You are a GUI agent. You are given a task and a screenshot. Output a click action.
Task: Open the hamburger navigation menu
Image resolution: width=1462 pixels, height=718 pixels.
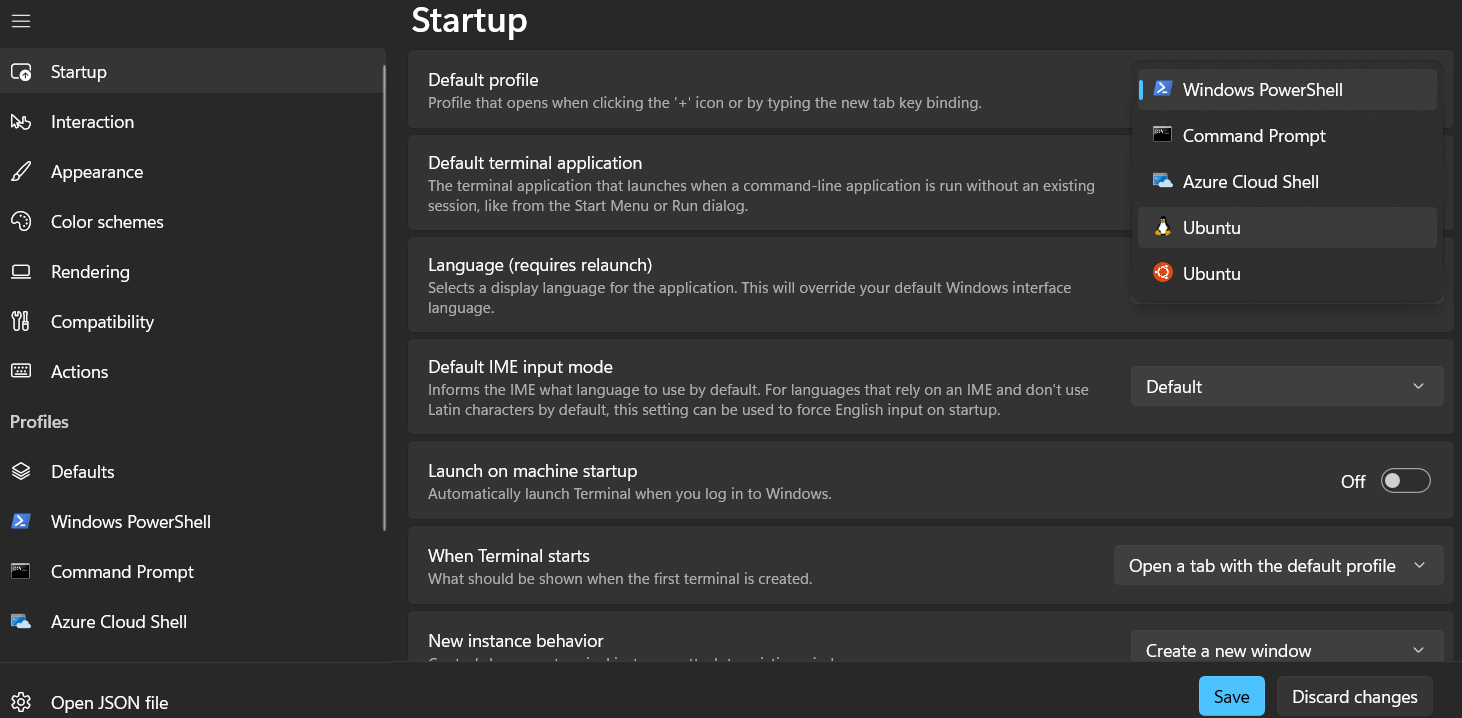(x=20, y=20)
